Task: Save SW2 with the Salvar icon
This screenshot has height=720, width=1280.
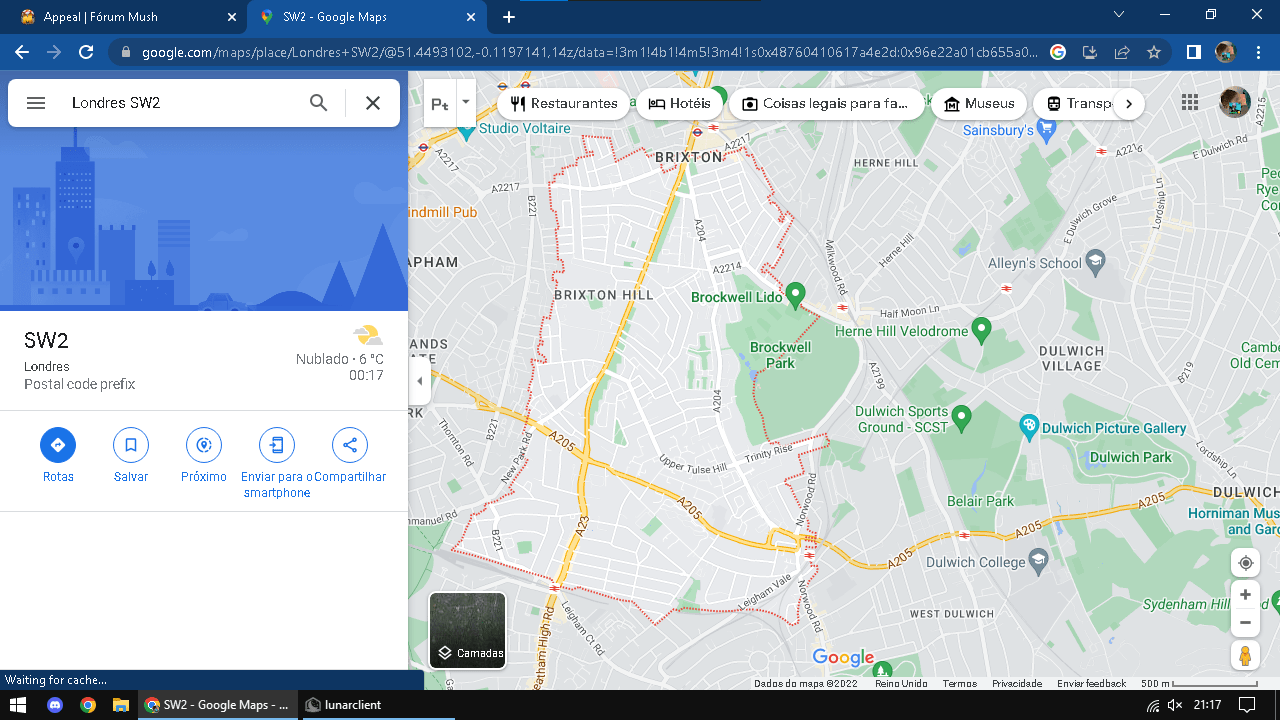Action: [131, 445]
